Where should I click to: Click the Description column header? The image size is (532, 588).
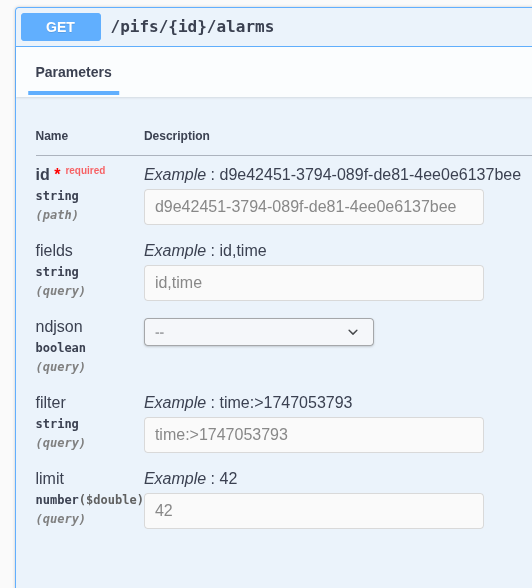[177, 136]
